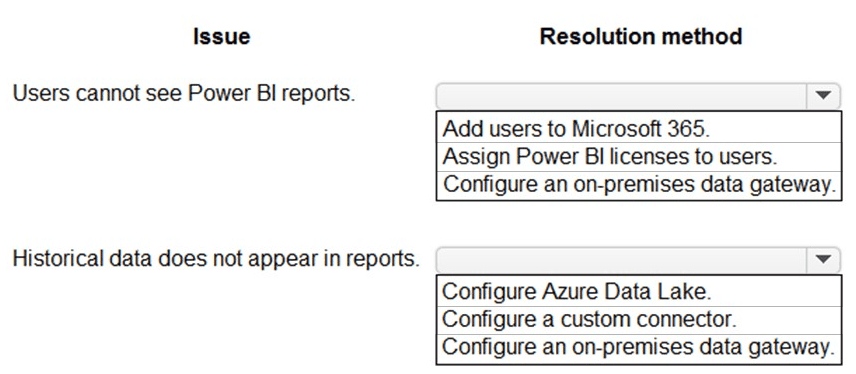Click the 'Issue' column heading

pos(222,37)
